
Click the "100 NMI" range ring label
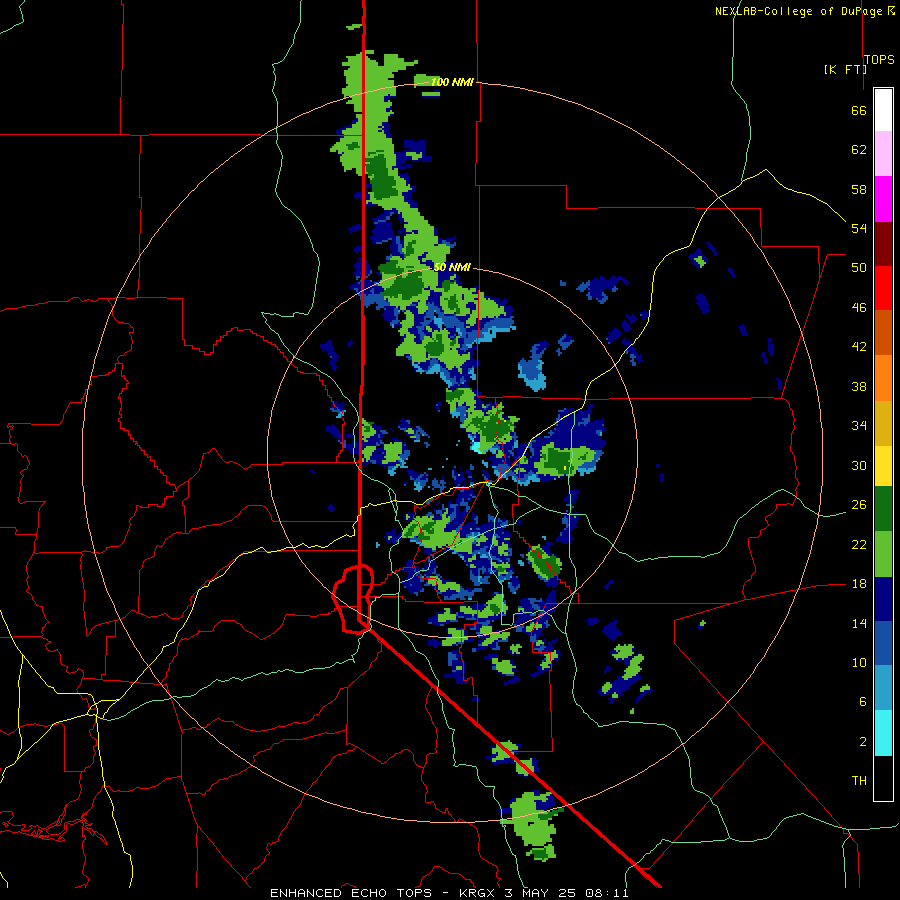[x=452, y=82]
